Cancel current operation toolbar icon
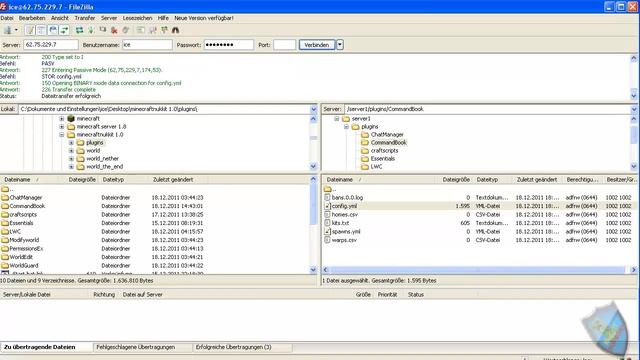 pos(103,30)
